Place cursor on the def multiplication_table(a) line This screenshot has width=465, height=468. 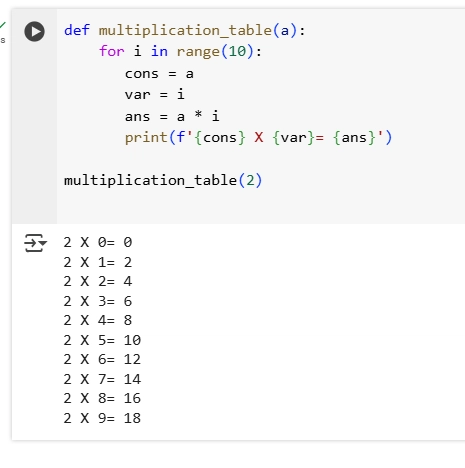[x=184, y=30]
